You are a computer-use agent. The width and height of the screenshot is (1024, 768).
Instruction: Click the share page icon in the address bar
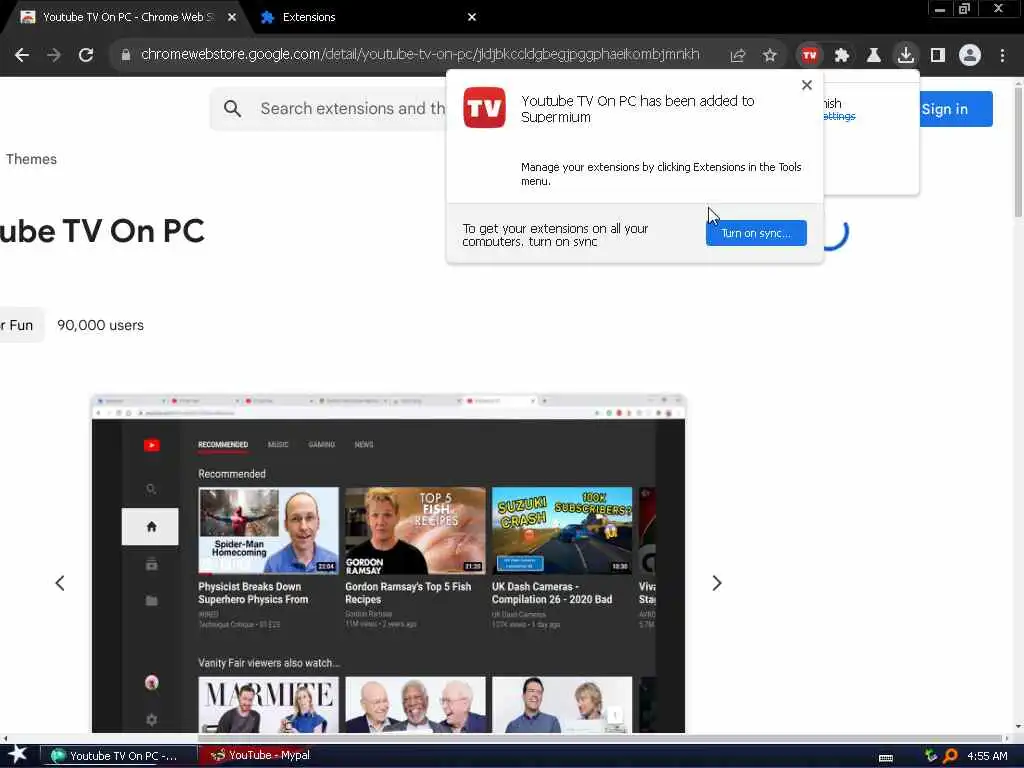pos(738,56)
